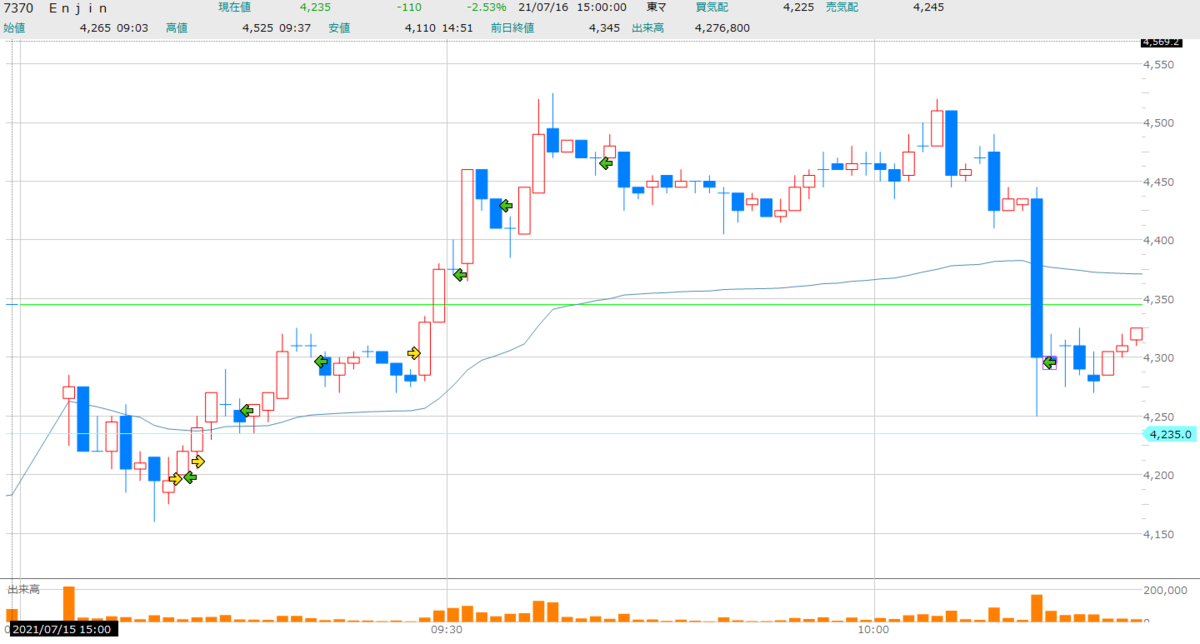
Task: Click the green arrow marker near the 4,430 price
Action: click(x=505, y=206)
